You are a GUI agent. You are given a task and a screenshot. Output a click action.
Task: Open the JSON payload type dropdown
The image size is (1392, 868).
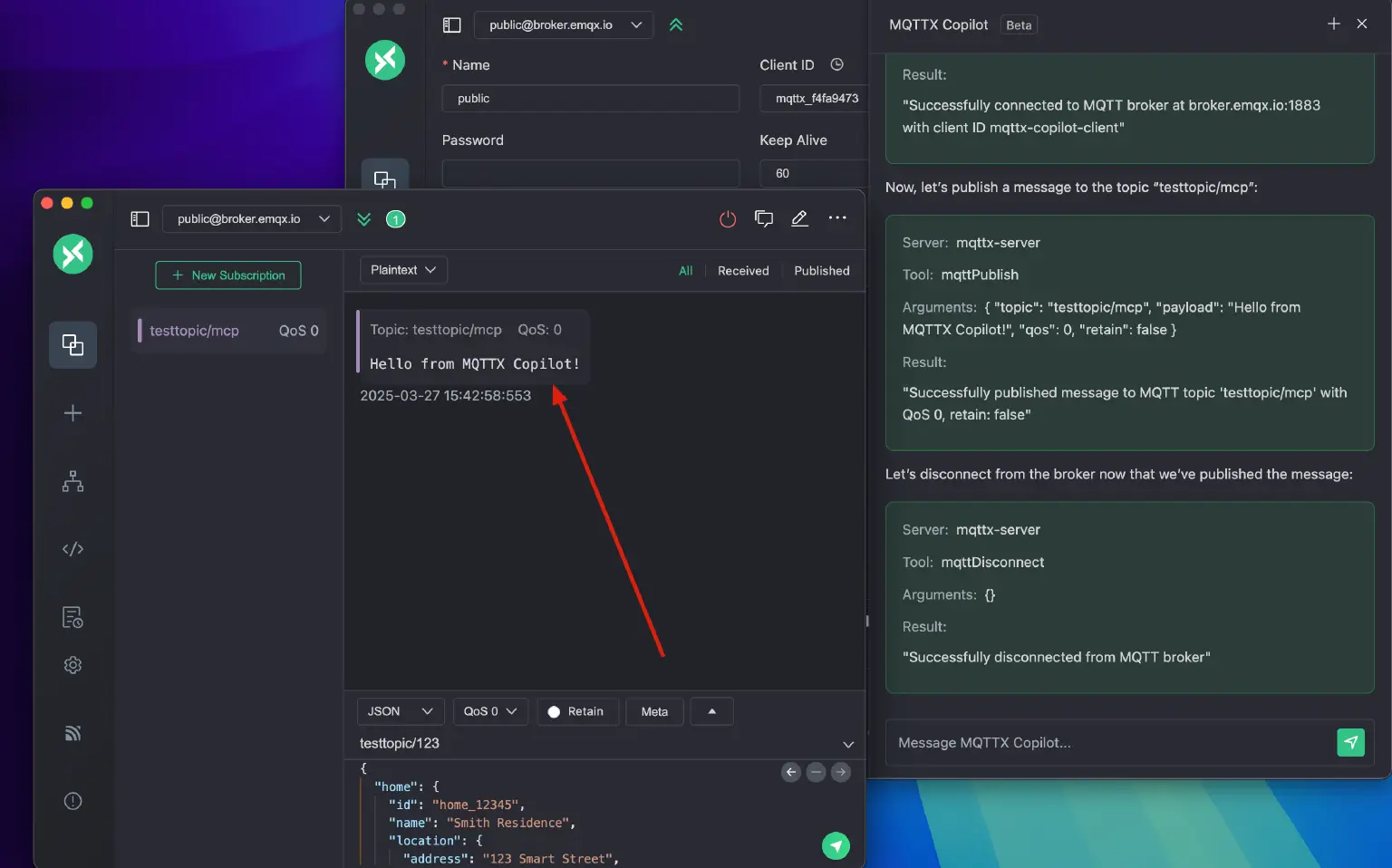400,711
